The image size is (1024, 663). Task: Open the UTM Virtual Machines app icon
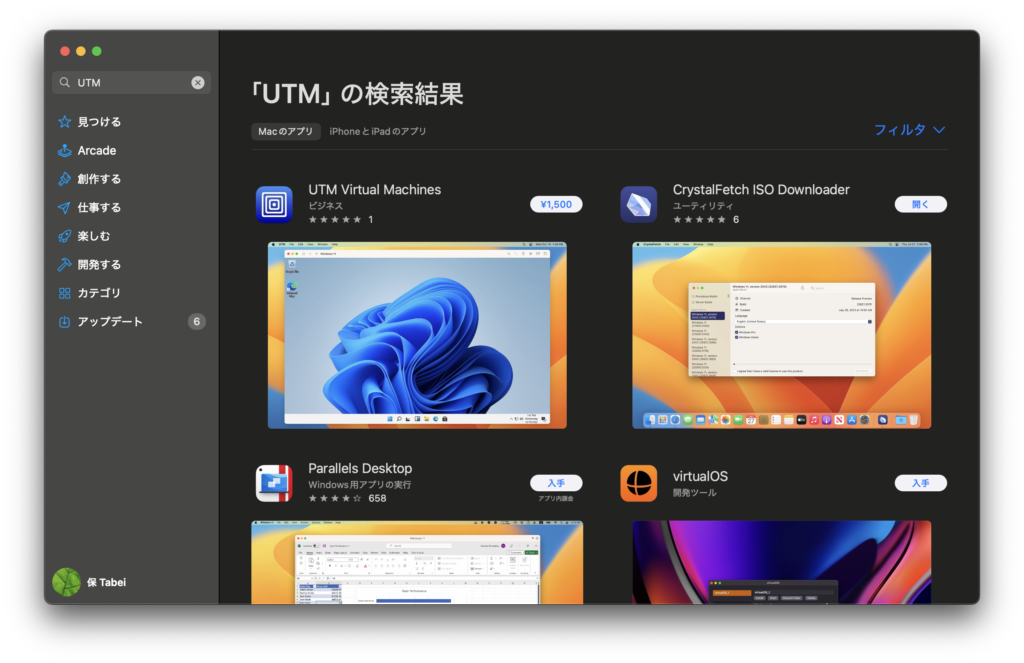coord(274,204)
